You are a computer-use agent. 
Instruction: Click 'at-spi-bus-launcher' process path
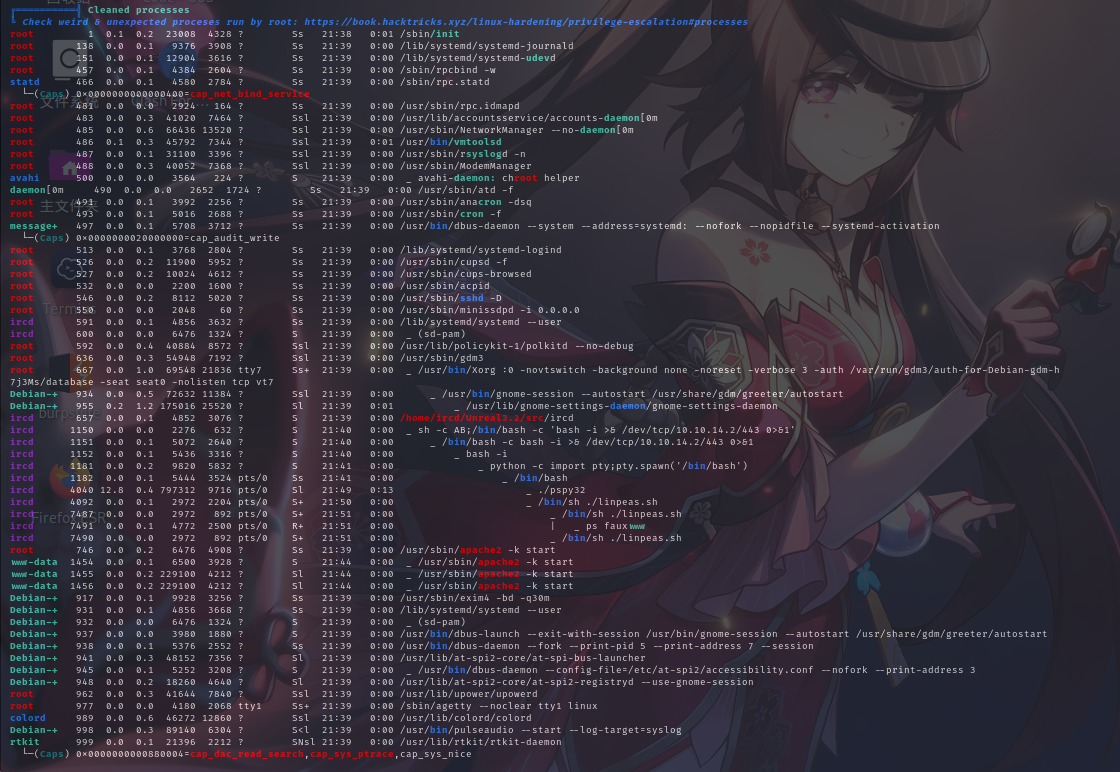point(523,658)
